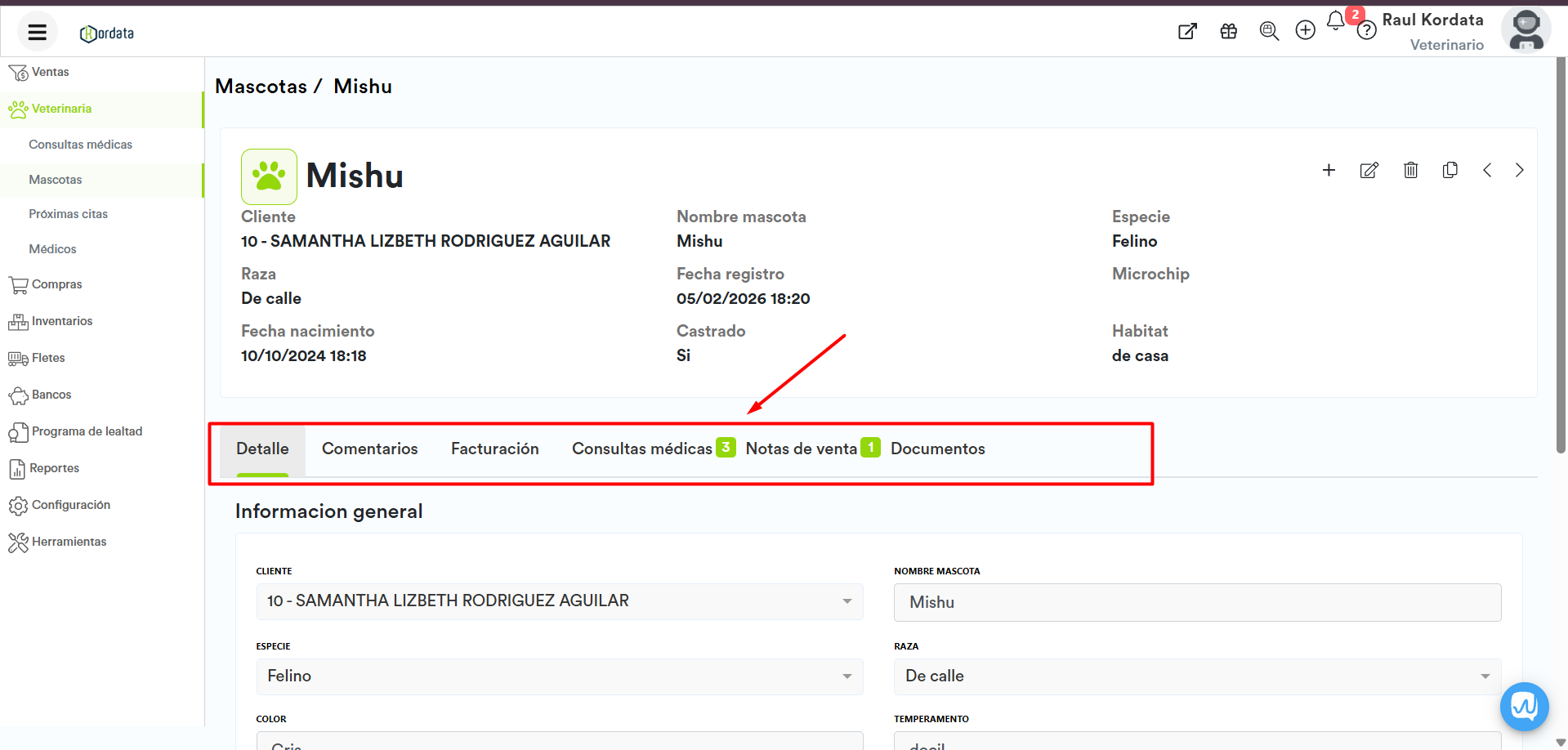This screenshot has width=1568, height=750.
Task: Open the chat support widget
Action: click(x=1524, y=706)
